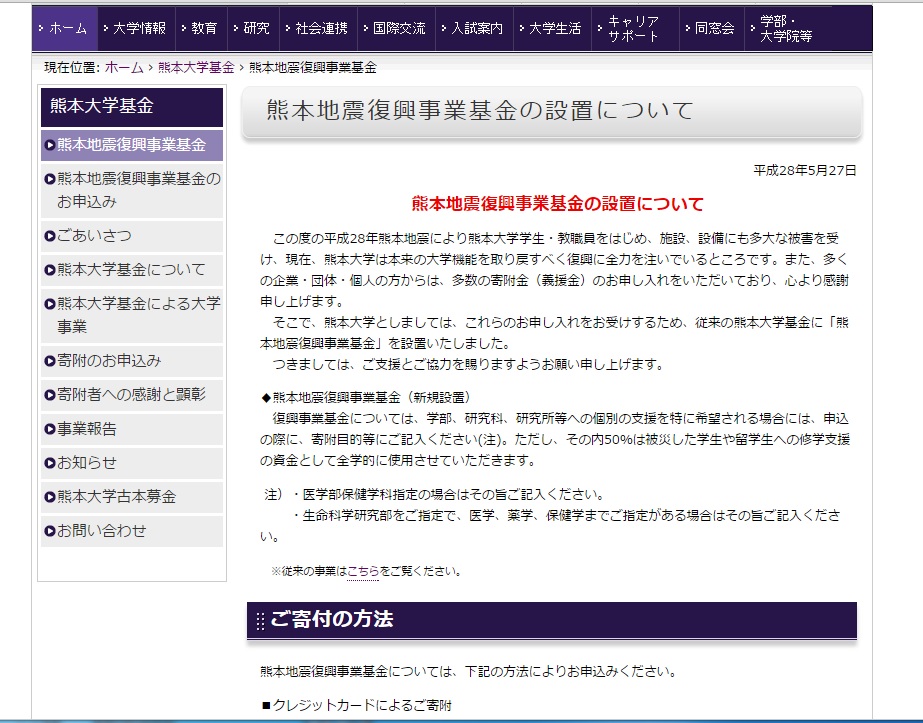923x723 pixels.
Task: Select 同窓会 in the top menu
Action: [x=712, y=28]
